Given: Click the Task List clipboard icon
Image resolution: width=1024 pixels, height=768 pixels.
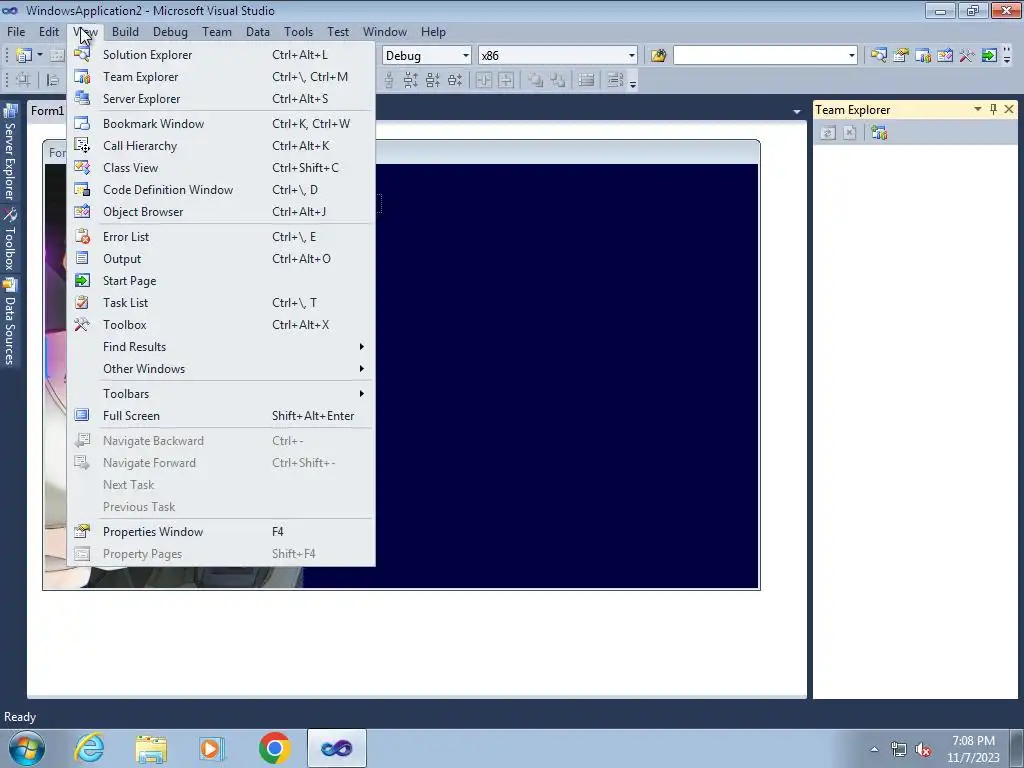Looking at the screenshot, I should (x=82, y=302).
